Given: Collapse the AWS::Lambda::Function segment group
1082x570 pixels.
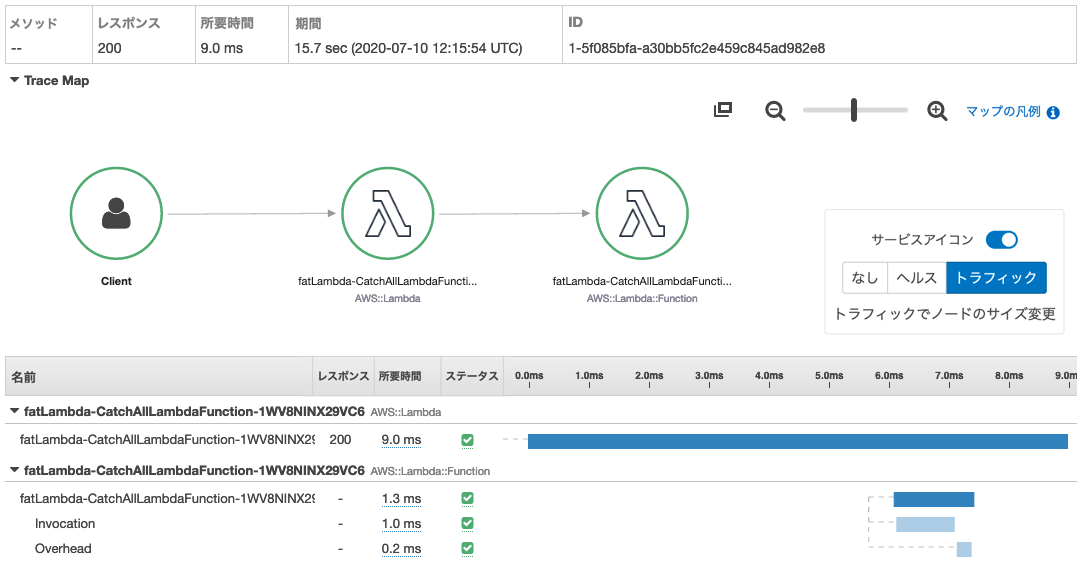Looking at the screenshot, I should point(14,471).
